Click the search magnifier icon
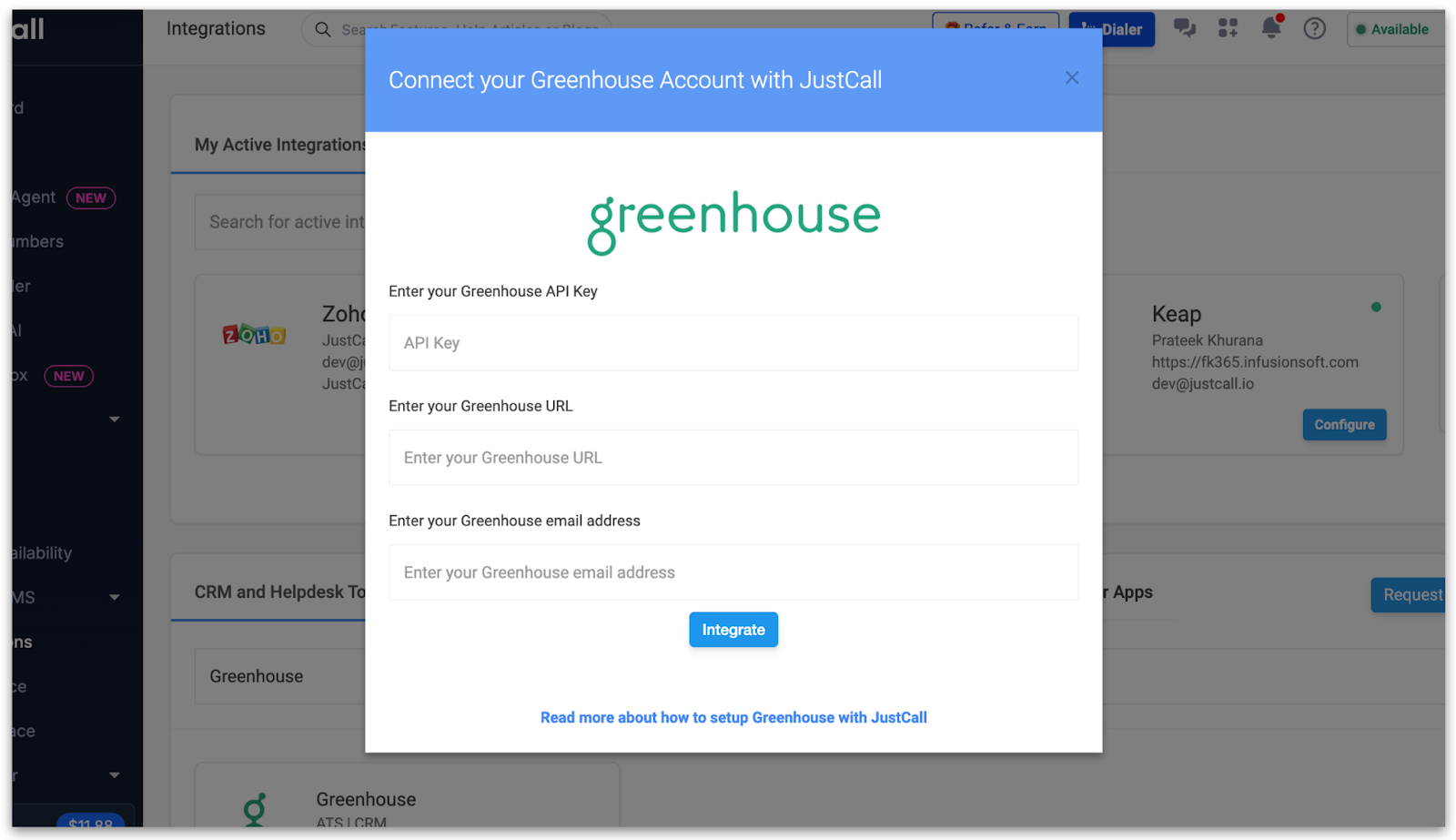 322,30
